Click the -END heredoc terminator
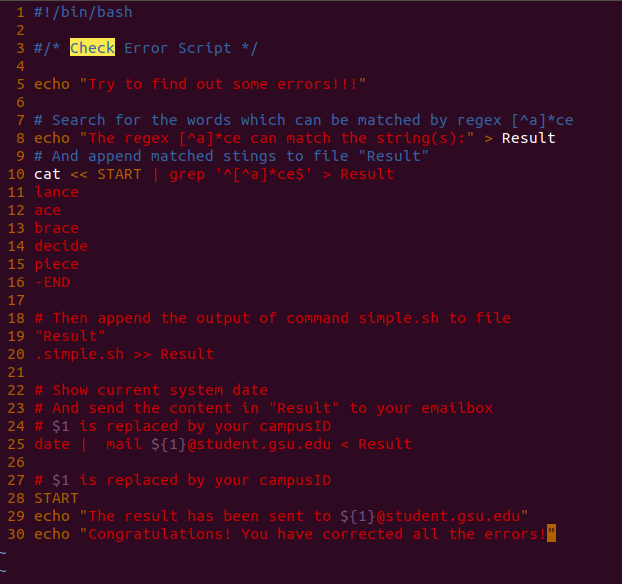The width and height of the screenshot is (622, 584). tap(52, 282)
